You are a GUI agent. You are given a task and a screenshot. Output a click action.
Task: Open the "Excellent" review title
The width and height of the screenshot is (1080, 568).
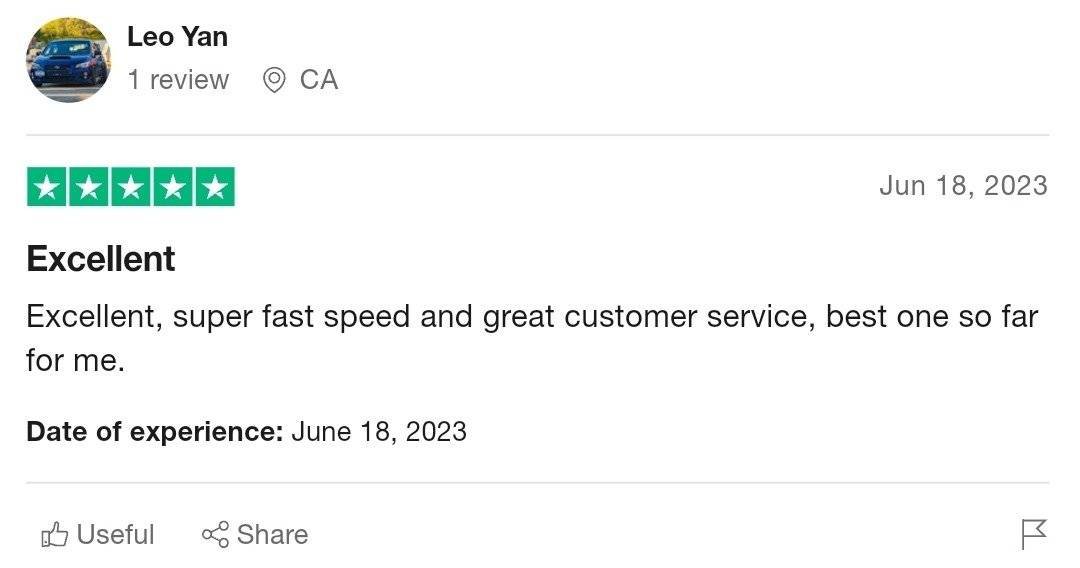pyautogui.click(x=101, y=259)
